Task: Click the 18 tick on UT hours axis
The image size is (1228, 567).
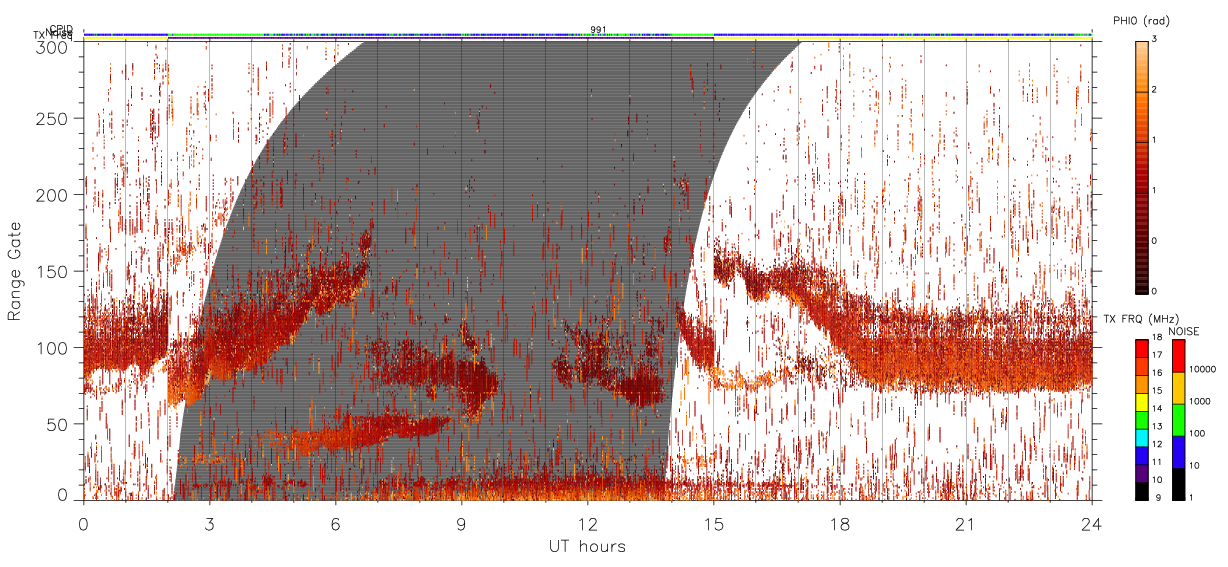Action: tap(840, 523)
